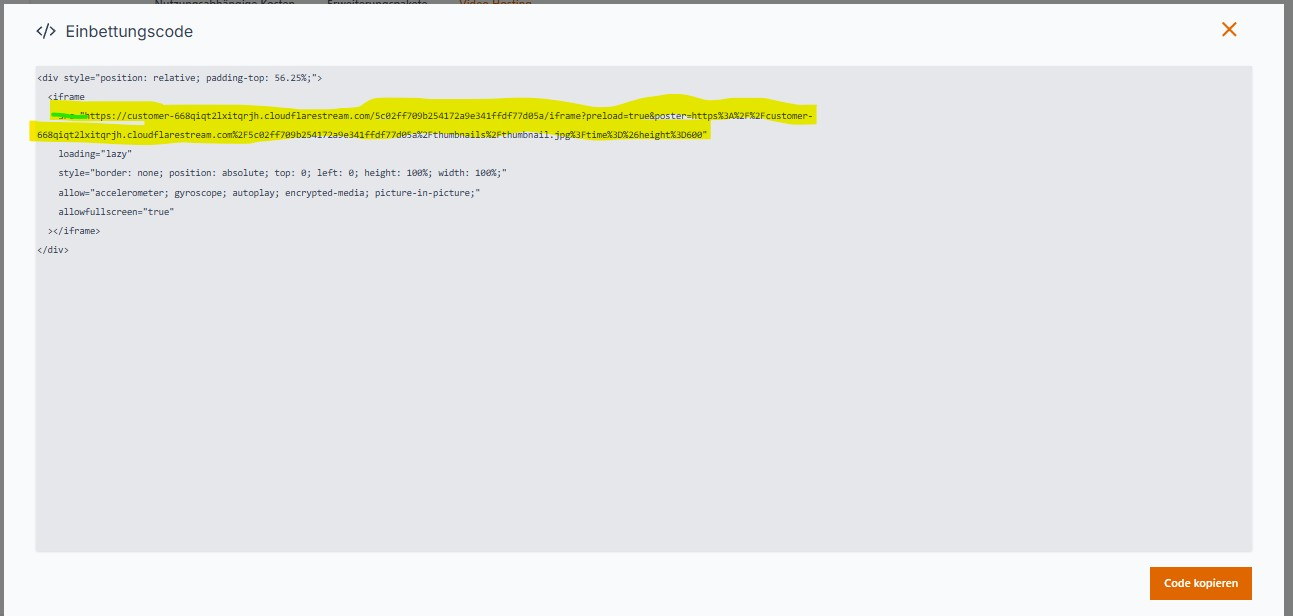Click the allowfullscreen="true" line
The image size is (1293, 616).
[116, 212]
